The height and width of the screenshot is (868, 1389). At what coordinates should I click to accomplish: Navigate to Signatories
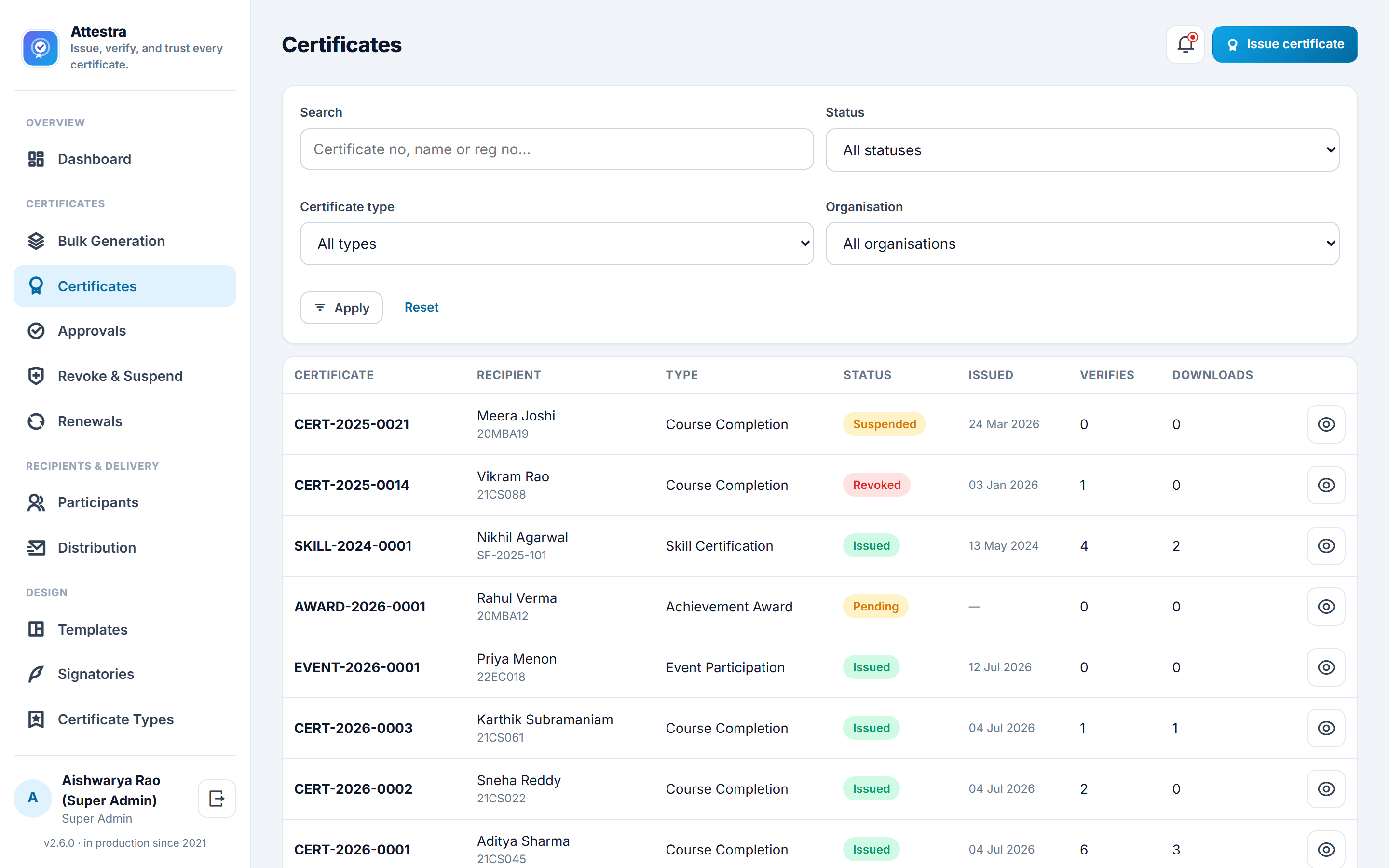(124, 674)
